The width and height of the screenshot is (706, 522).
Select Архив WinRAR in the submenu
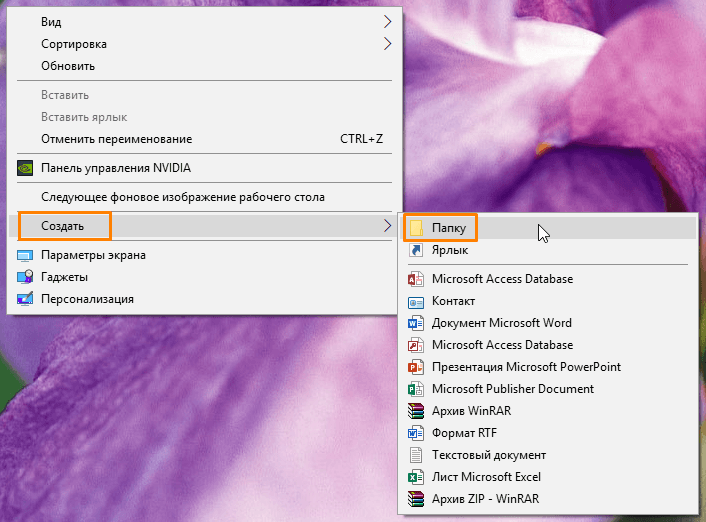pyautogui.click(x=548, y=411)
